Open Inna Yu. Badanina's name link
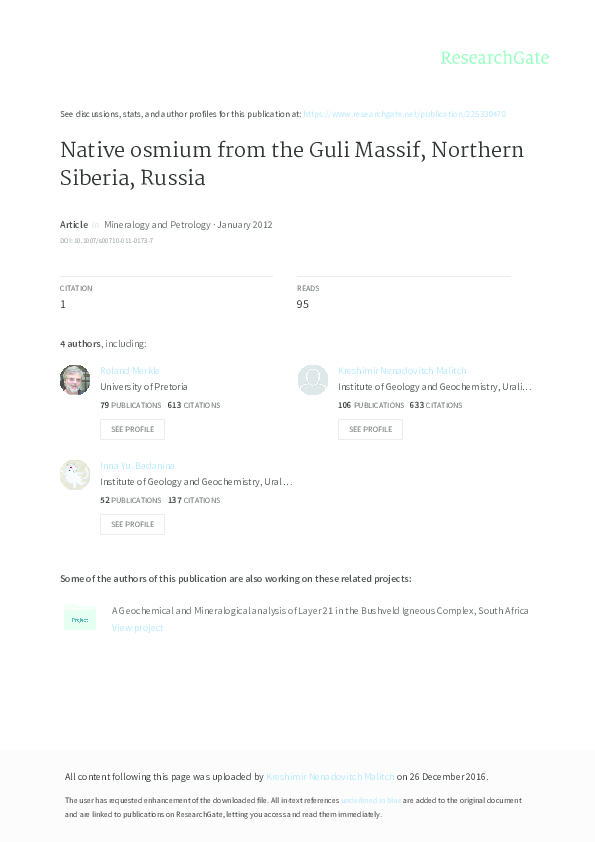Image resolution: width=595 pixels, height=842 pixels. pos(138,465)
